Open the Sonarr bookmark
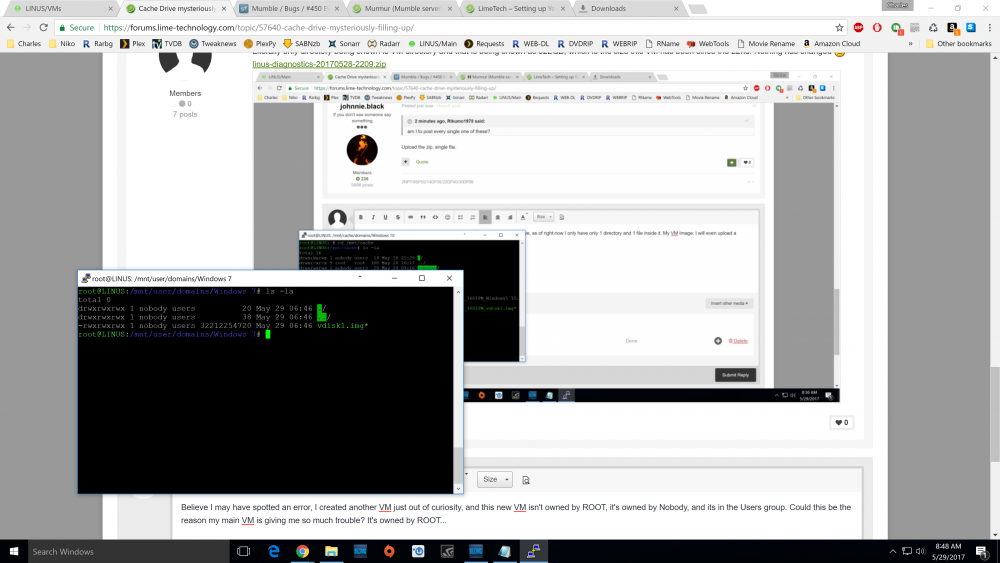Viewport: 1000px width, 563px height. [344, 44]
